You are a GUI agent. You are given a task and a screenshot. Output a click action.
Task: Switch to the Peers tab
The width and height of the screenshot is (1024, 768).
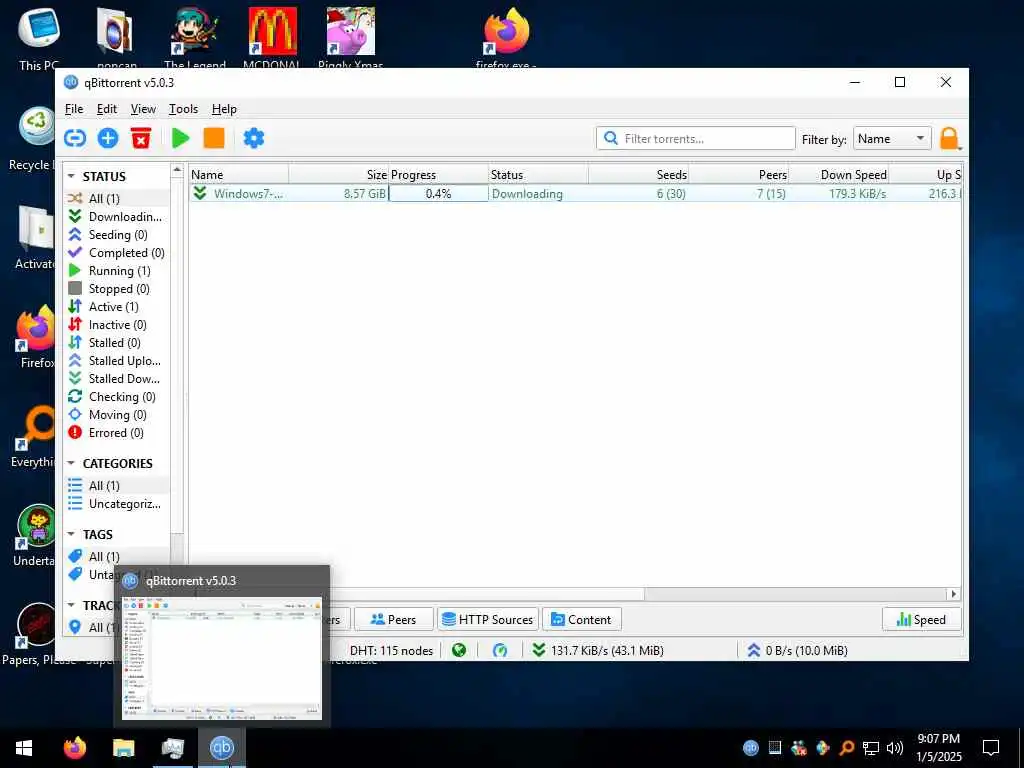click(x=393, y=619)
